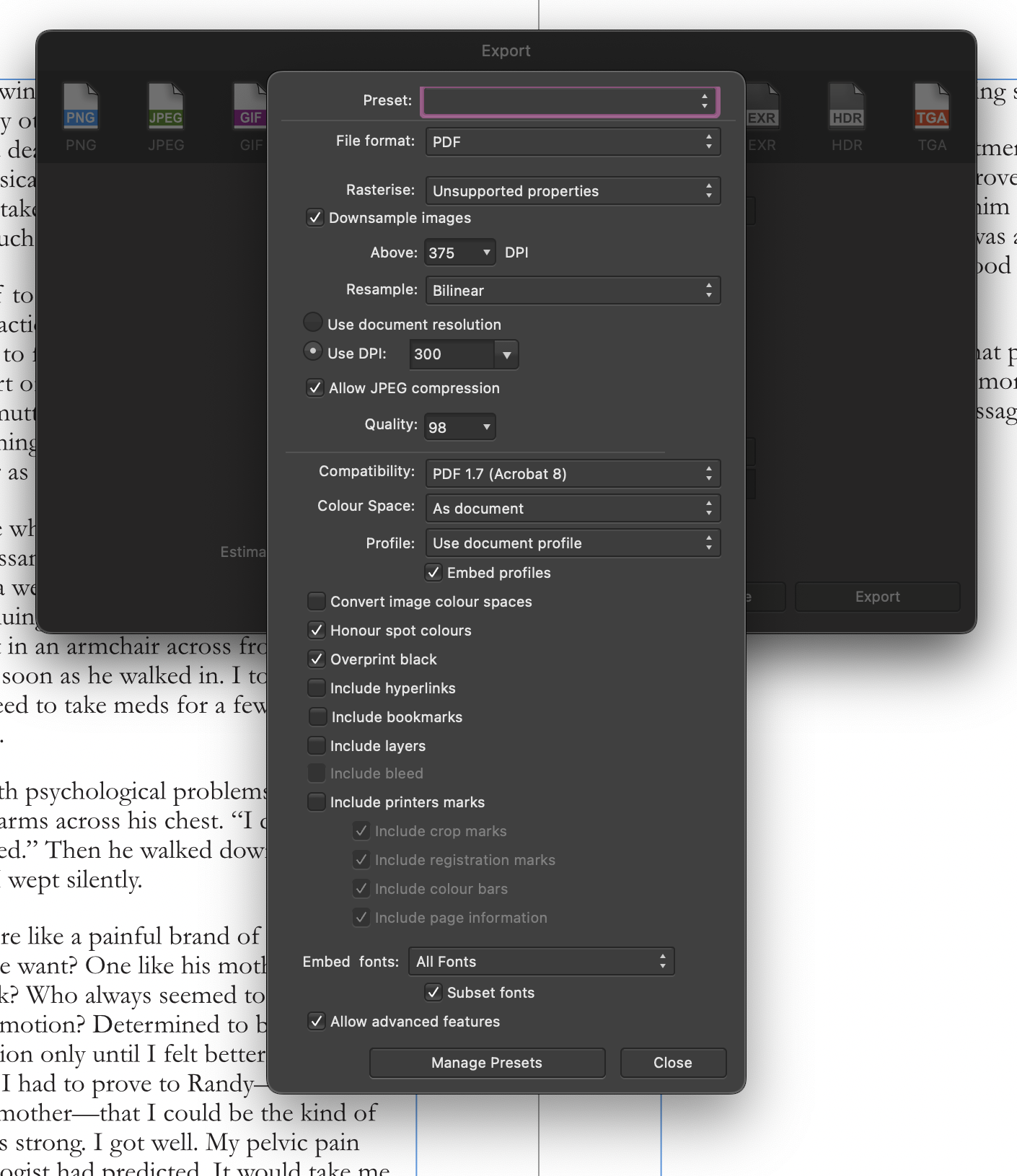This screenshot has width=1017, height=1176.
Task: Select the PNG export format icon
Action: (81, 107)
